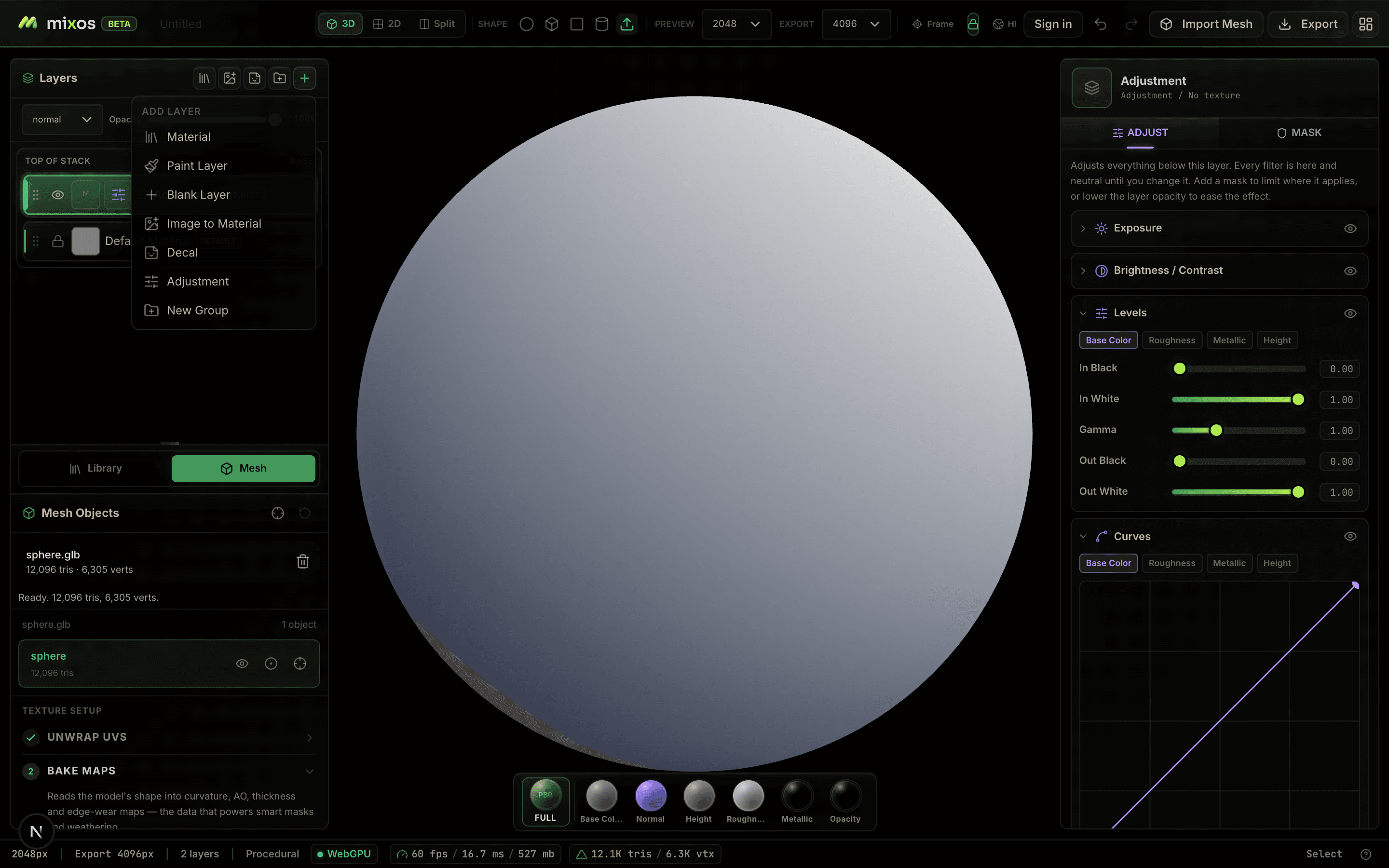Click the Levels In Black value field
1389x868 pixels.
pos(1340,369)
